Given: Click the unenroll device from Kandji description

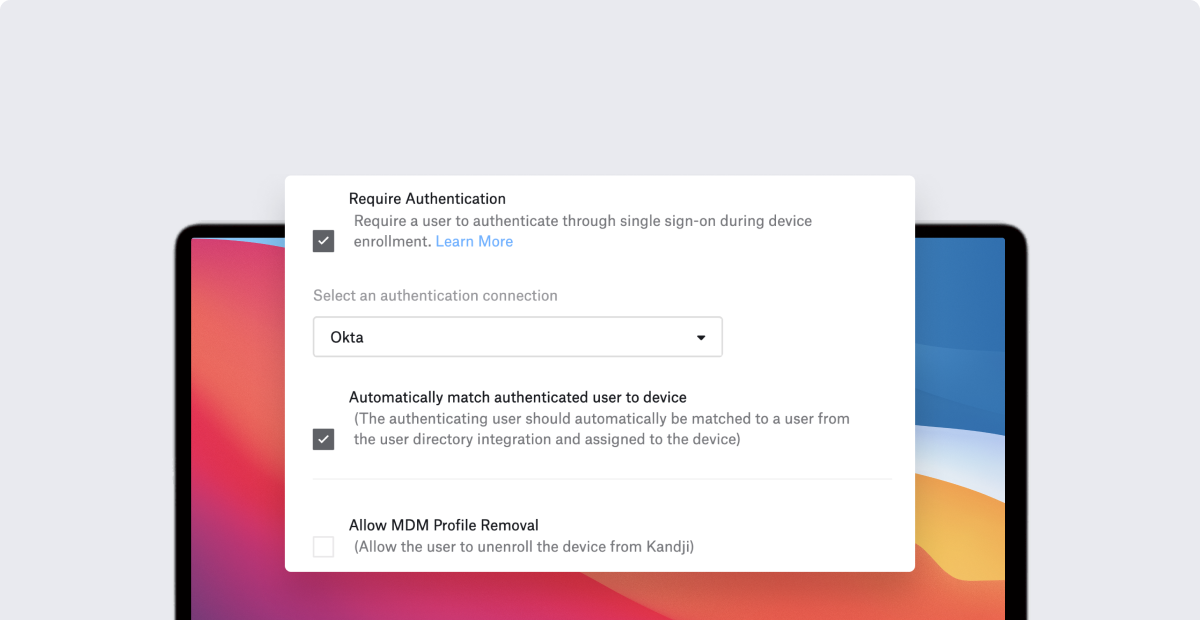Looking at the screenshot, I should 524,546.
